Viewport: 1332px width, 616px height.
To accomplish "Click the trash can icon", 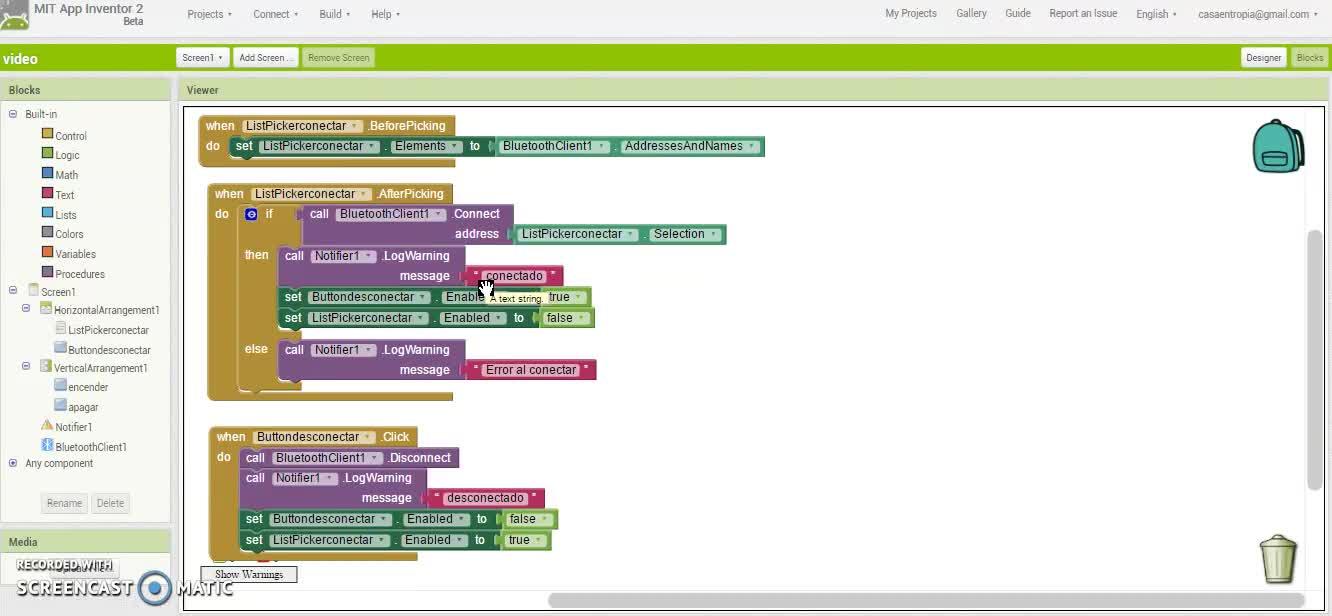I will [1278, 559].
